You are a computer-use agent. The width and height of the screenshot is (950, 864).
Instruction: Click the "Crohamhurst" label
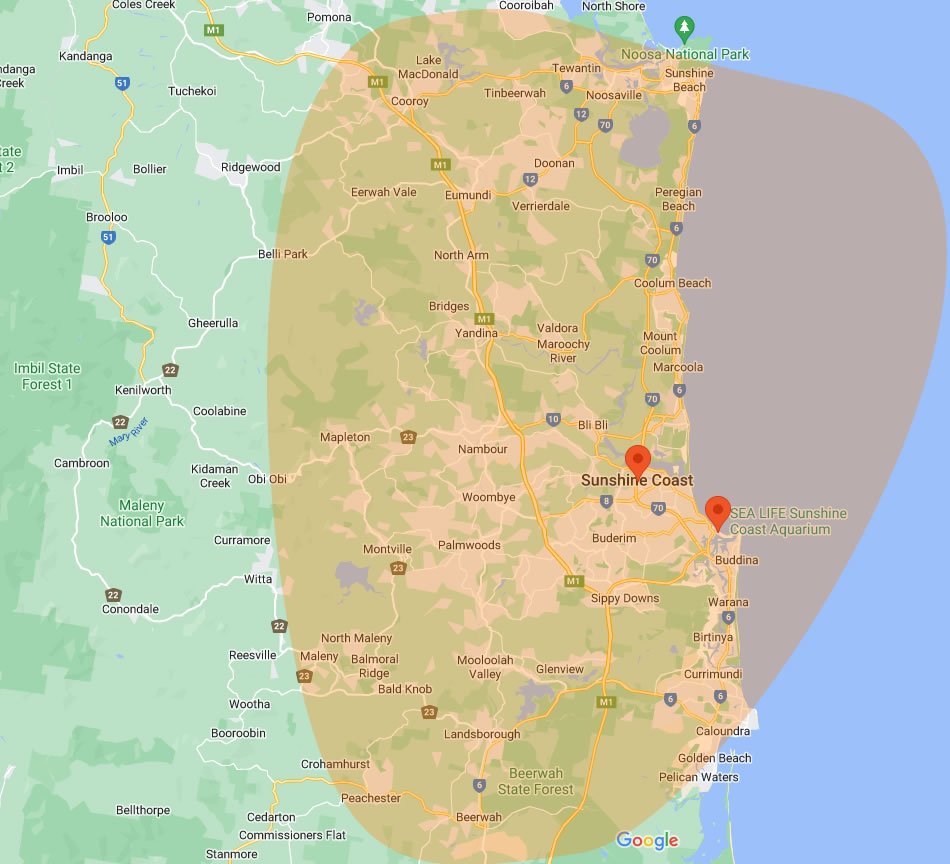pyautogui.click(x=335, y=764)
